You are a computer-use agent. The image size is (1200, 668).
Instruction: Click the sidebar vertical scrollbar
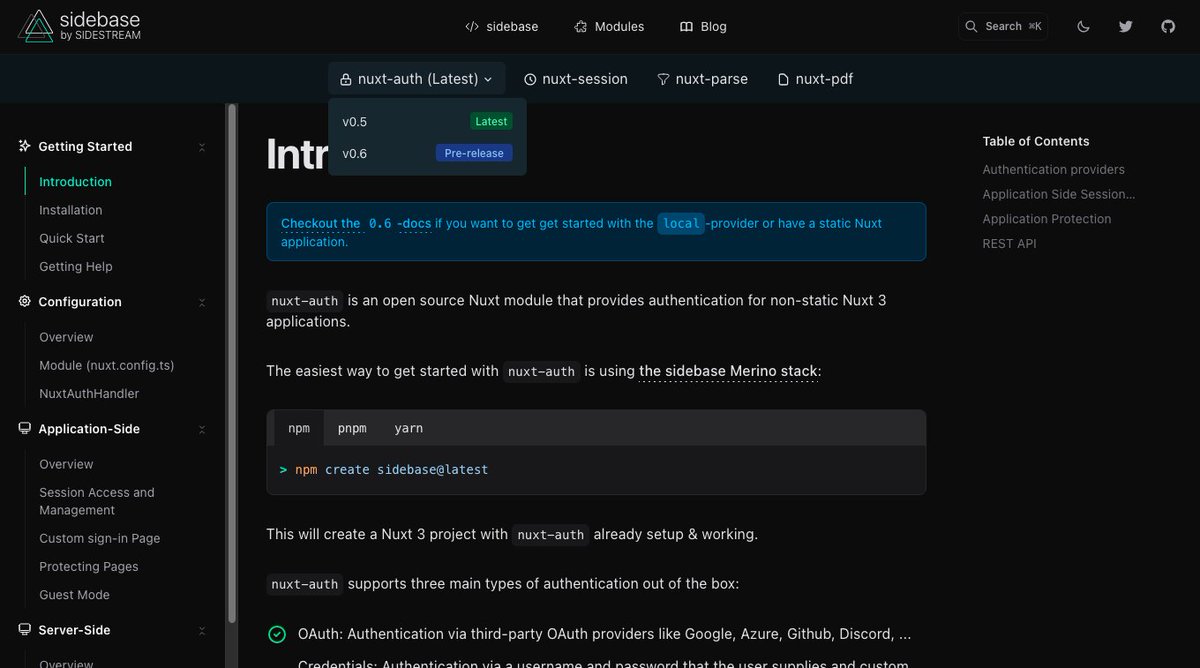pyautogui.click(x=232, y=362)
